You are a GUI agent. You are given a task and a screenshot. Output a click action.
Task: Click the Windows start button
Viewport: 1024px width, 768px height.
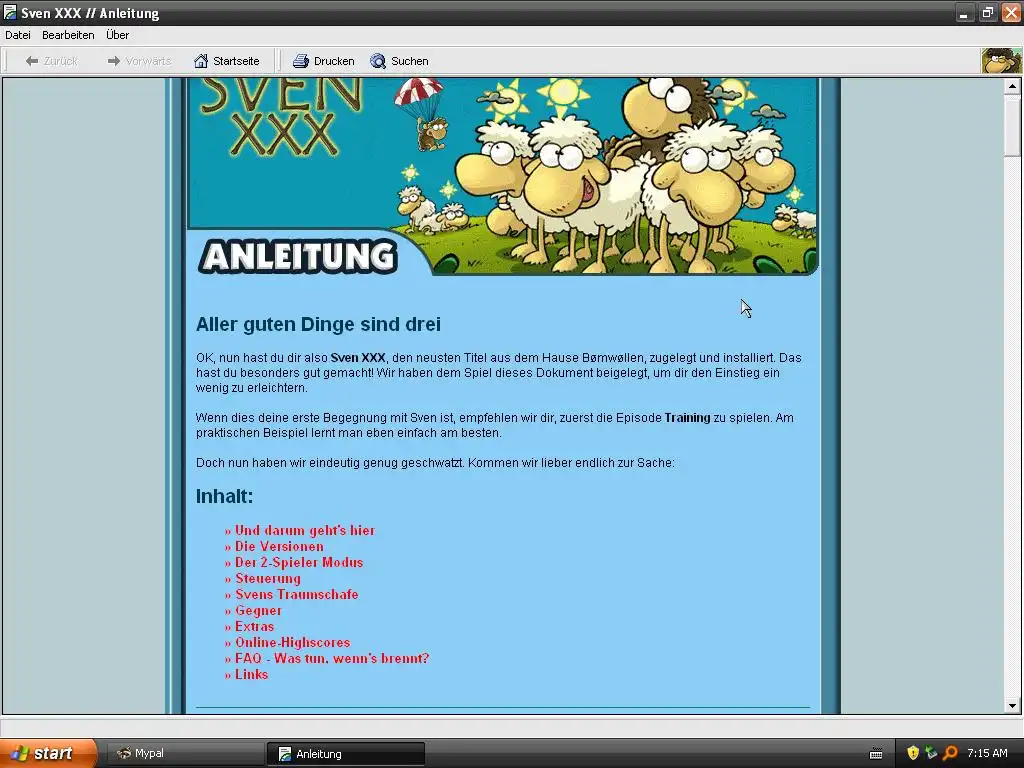pyautogui.click(x=48, y=753)
